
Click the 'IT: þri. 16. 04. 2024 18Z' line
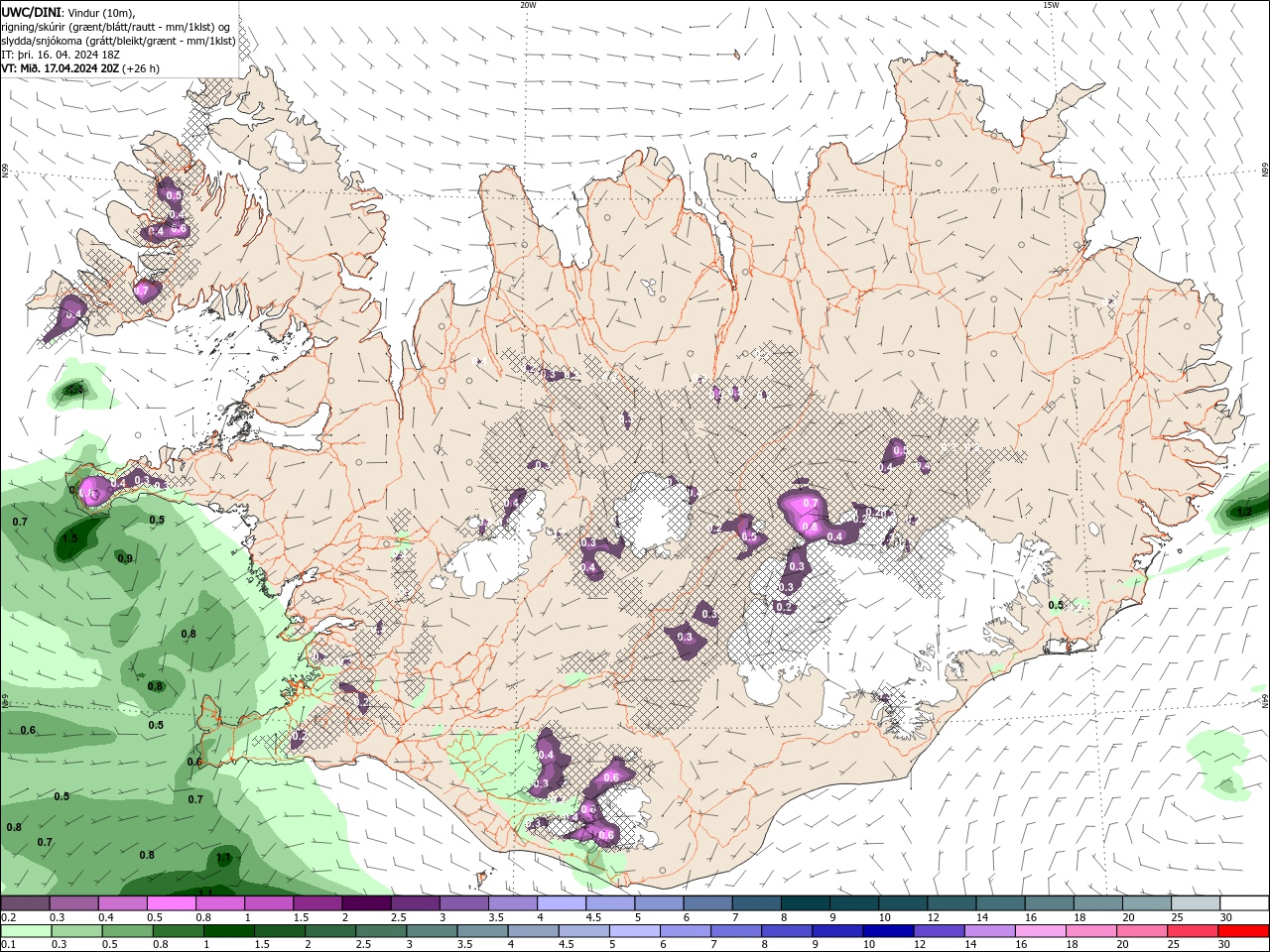tap(59, 55)
